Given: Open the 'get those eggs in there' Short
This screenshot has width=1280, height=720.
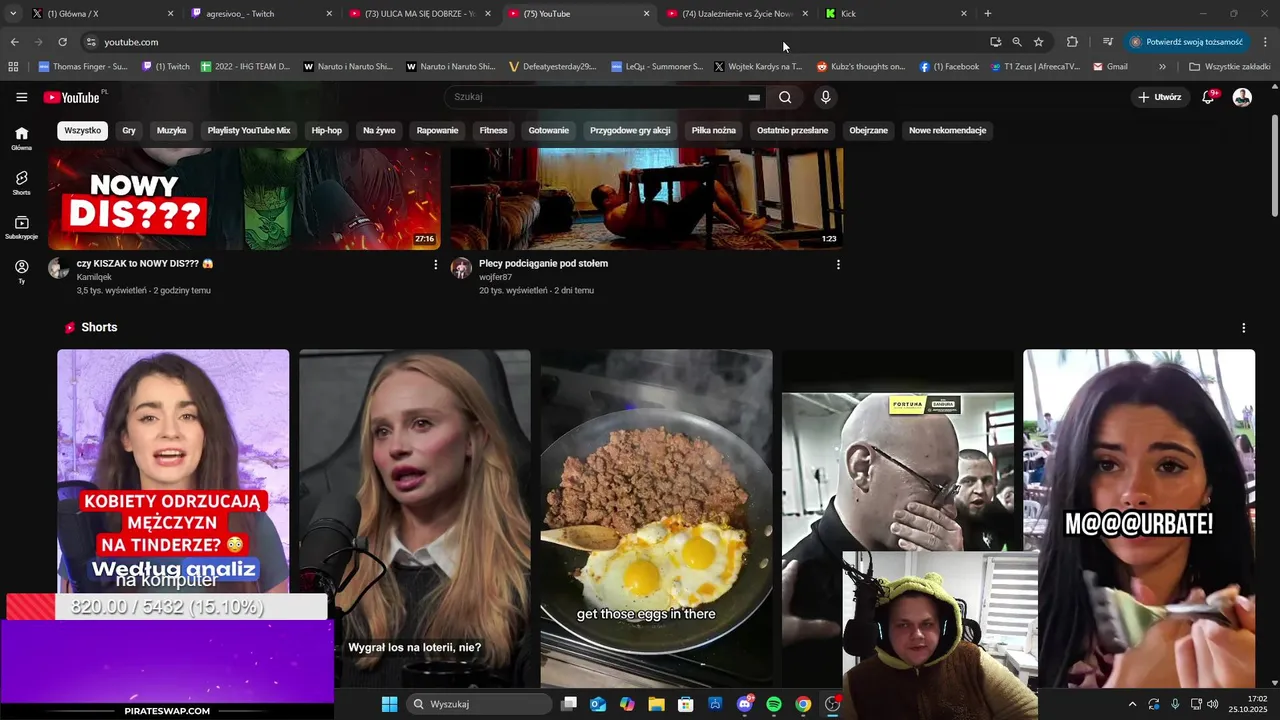Looking at the screenshot, I should pyautogui.click(x=656, y=518).
